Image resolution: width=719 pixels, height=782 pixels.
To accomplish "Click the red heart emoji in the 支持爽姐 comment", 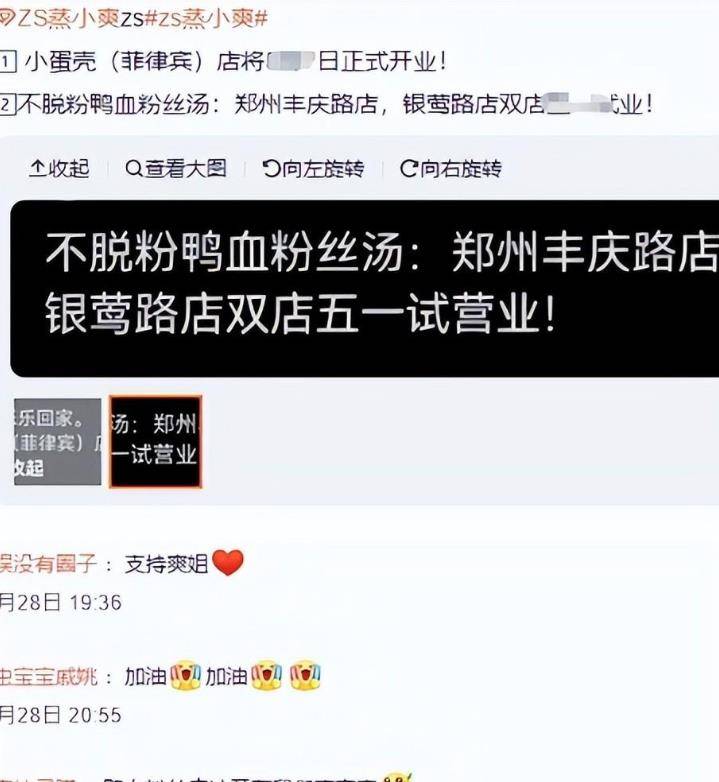I will click(228, 563).
